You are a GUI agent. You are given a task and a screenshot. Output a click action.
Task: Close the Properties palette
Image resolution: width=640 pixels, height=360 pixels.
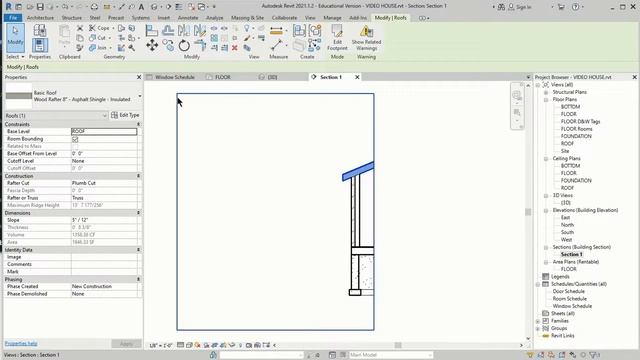(139, 77)
